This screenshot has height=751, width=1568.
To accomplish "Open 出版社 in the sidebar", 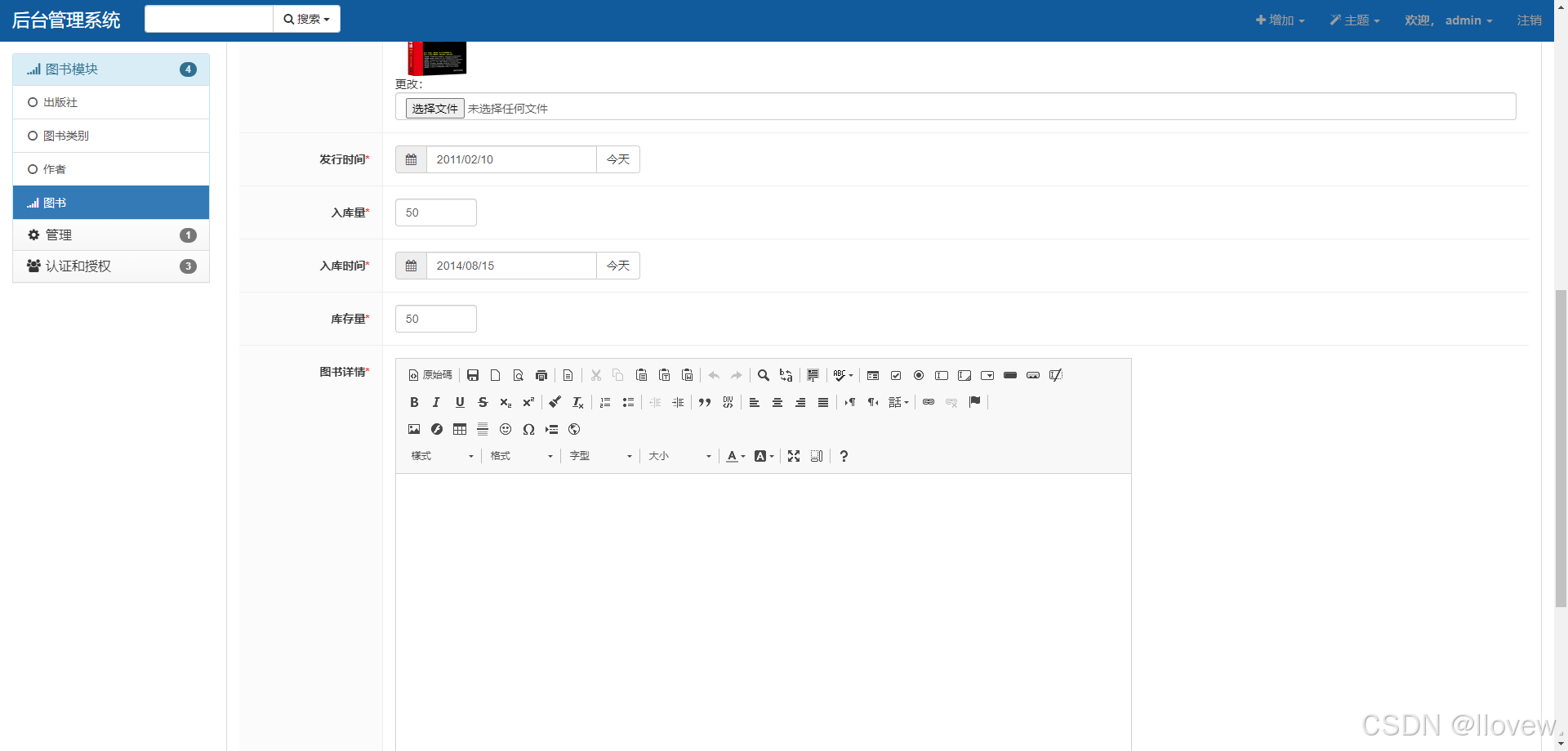I will pyautogui.click(x=111, y=102).
